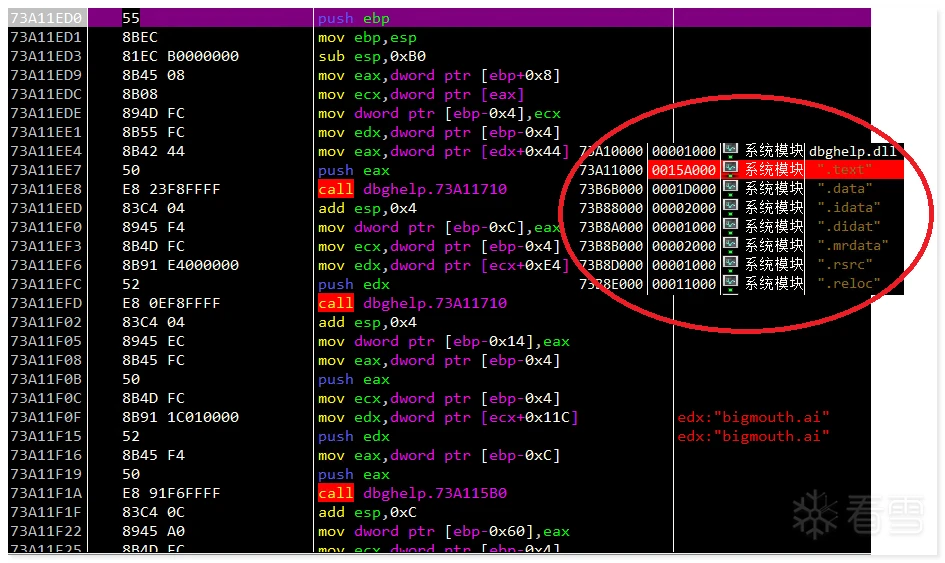
Task: Click the module icon in the dbghelp.dll row
Action: [730, 151]
